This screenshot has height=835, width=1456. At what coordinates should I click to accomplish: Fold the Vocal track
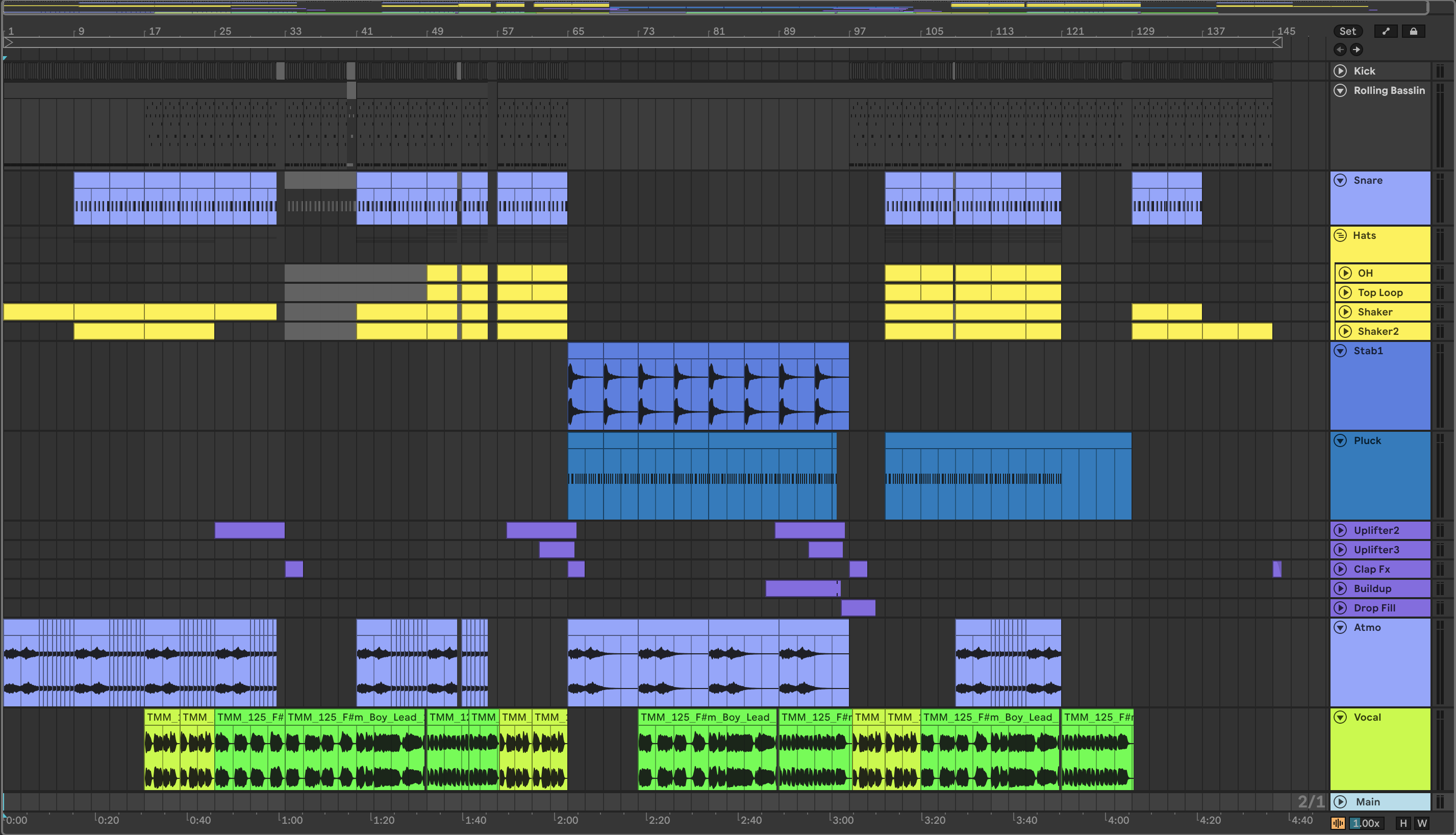pos(1340,718)
